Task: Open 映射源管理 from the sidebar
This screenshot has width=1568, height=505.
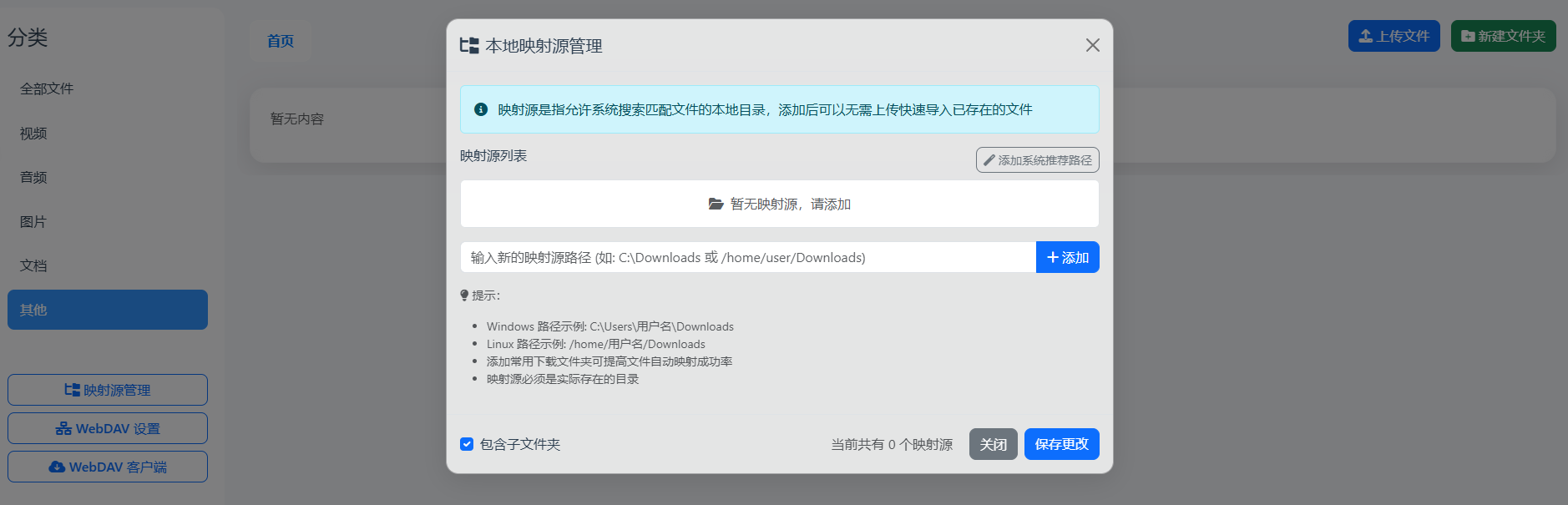Action: tap(108, 390)
